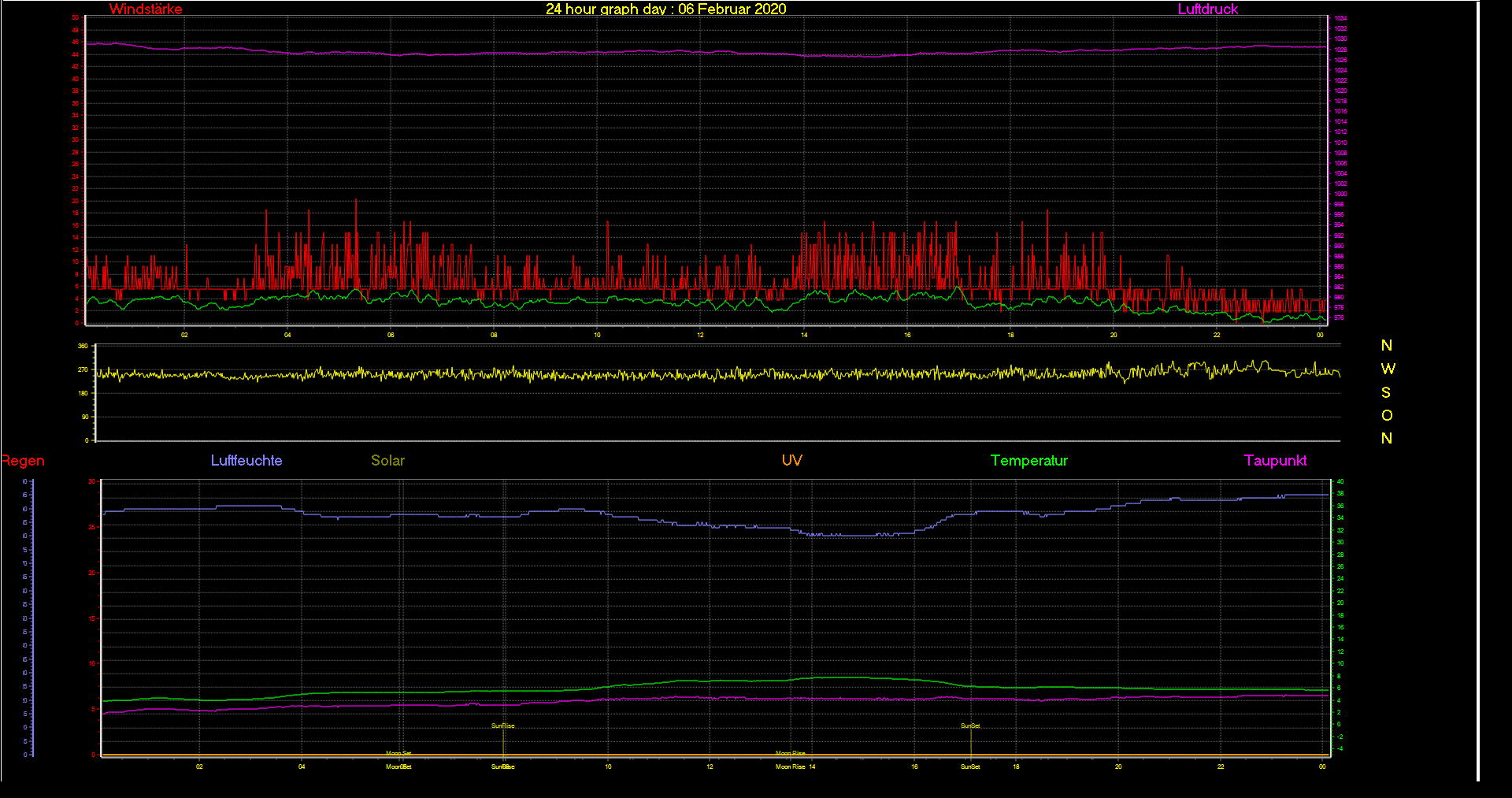The image size is (1512, 798).
Task: Click the SunRise marker in lower graph
Action: [x=503, y=726]
